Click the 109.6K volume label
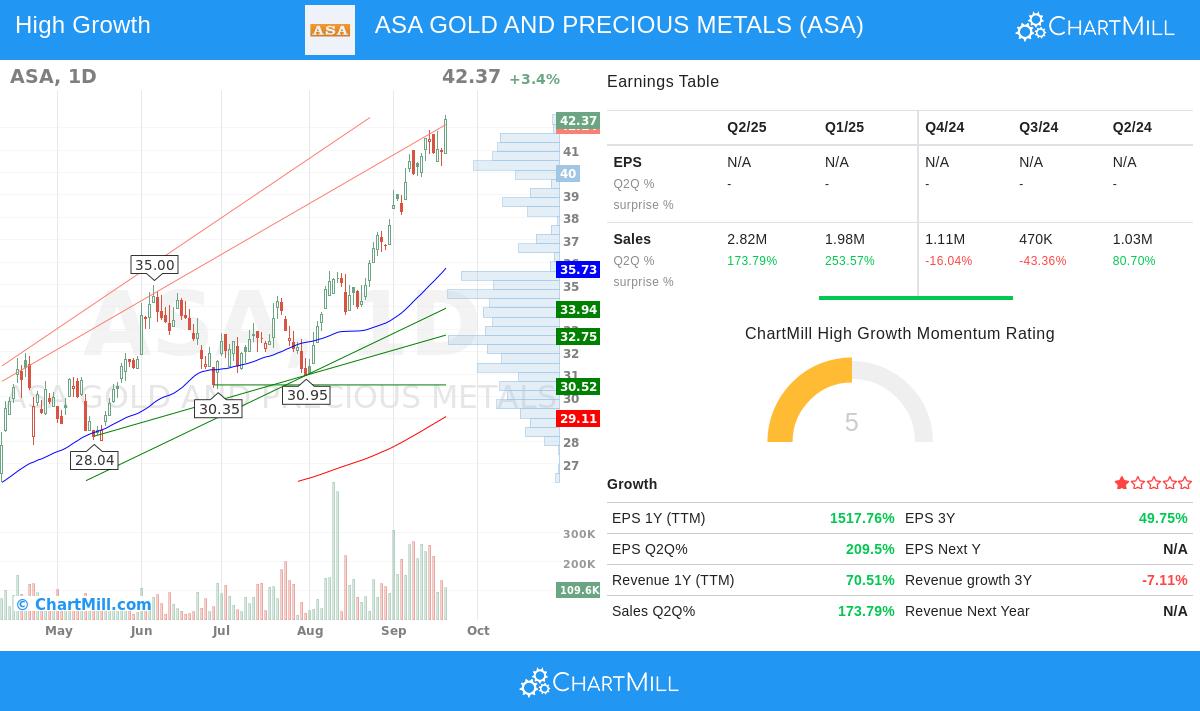 578,590
